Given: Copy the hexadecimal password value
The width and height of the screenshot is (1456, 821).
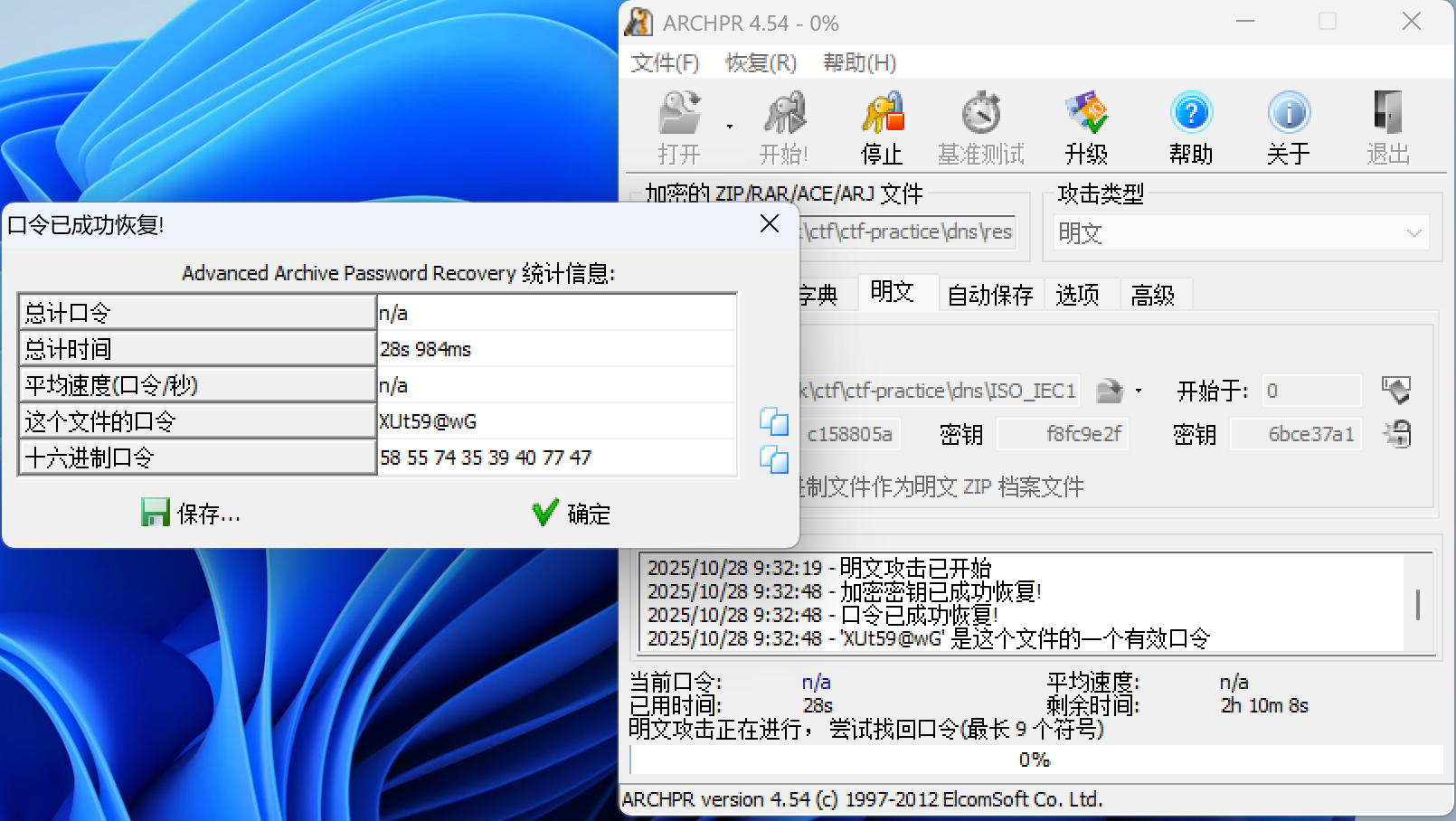Looking at the screenshot, I should pyautogui.click(x=773, y=459).
